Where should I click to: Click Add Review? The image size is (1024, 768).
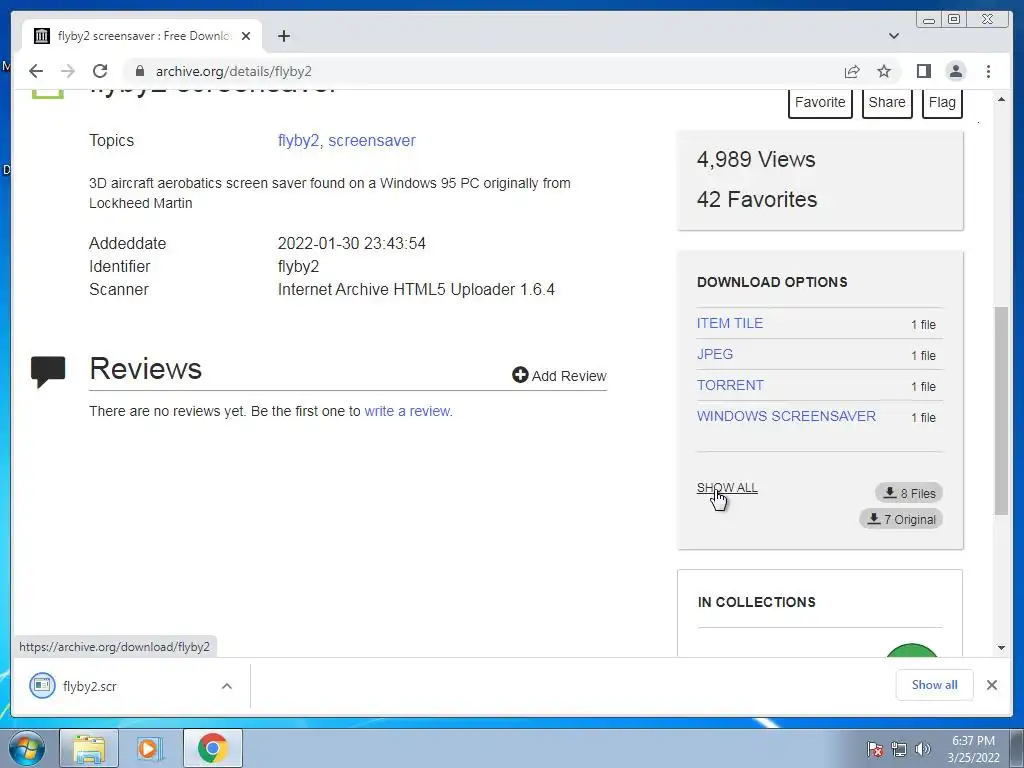tap(560, 376)
